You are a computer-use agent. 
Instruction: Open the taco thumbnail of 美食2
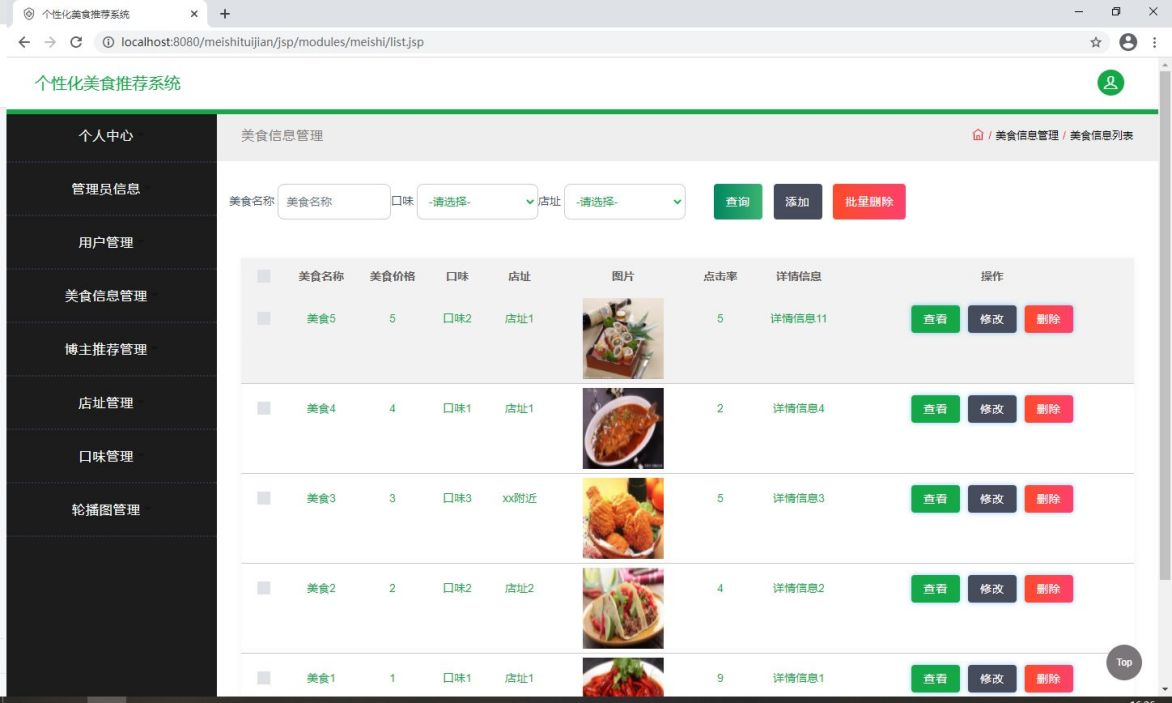click(x=623, y=608)
